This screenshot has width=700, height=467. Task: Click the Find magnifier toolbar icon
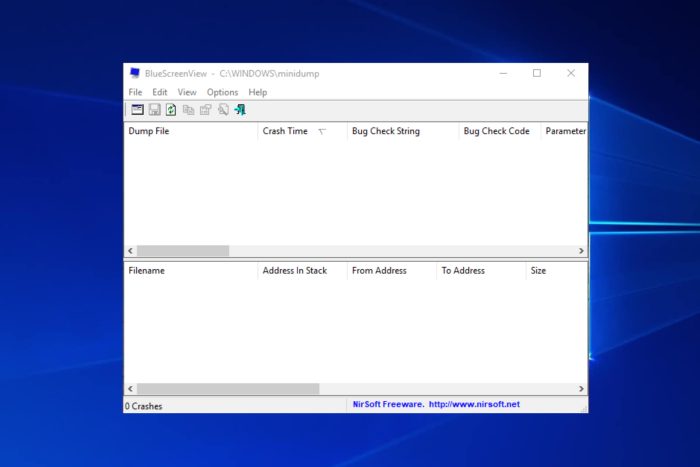[x=223, y=110]
